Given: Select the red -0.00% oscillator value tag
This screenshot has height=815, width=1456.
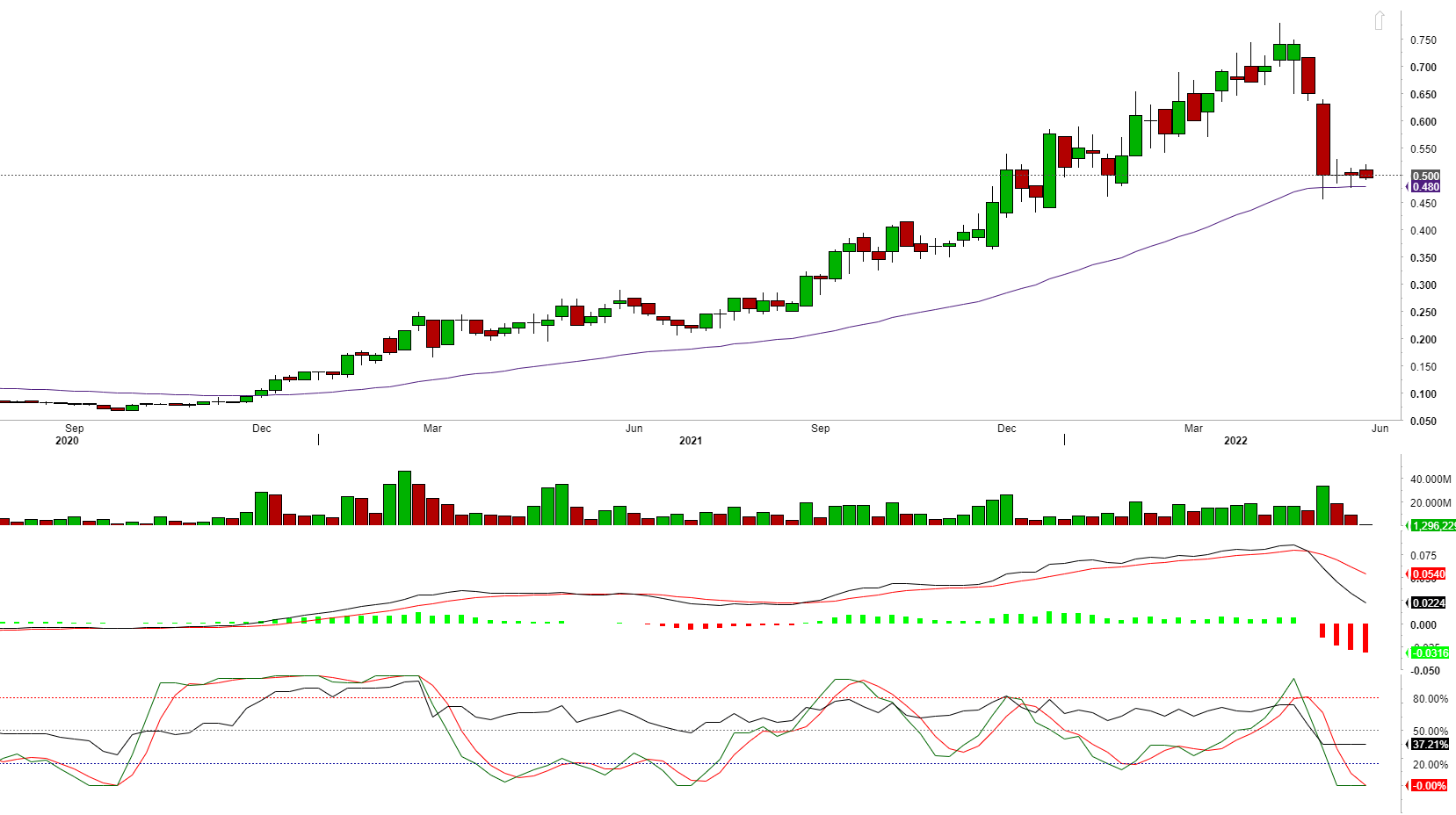Looking at the screenshot, I should point(1429,786).
